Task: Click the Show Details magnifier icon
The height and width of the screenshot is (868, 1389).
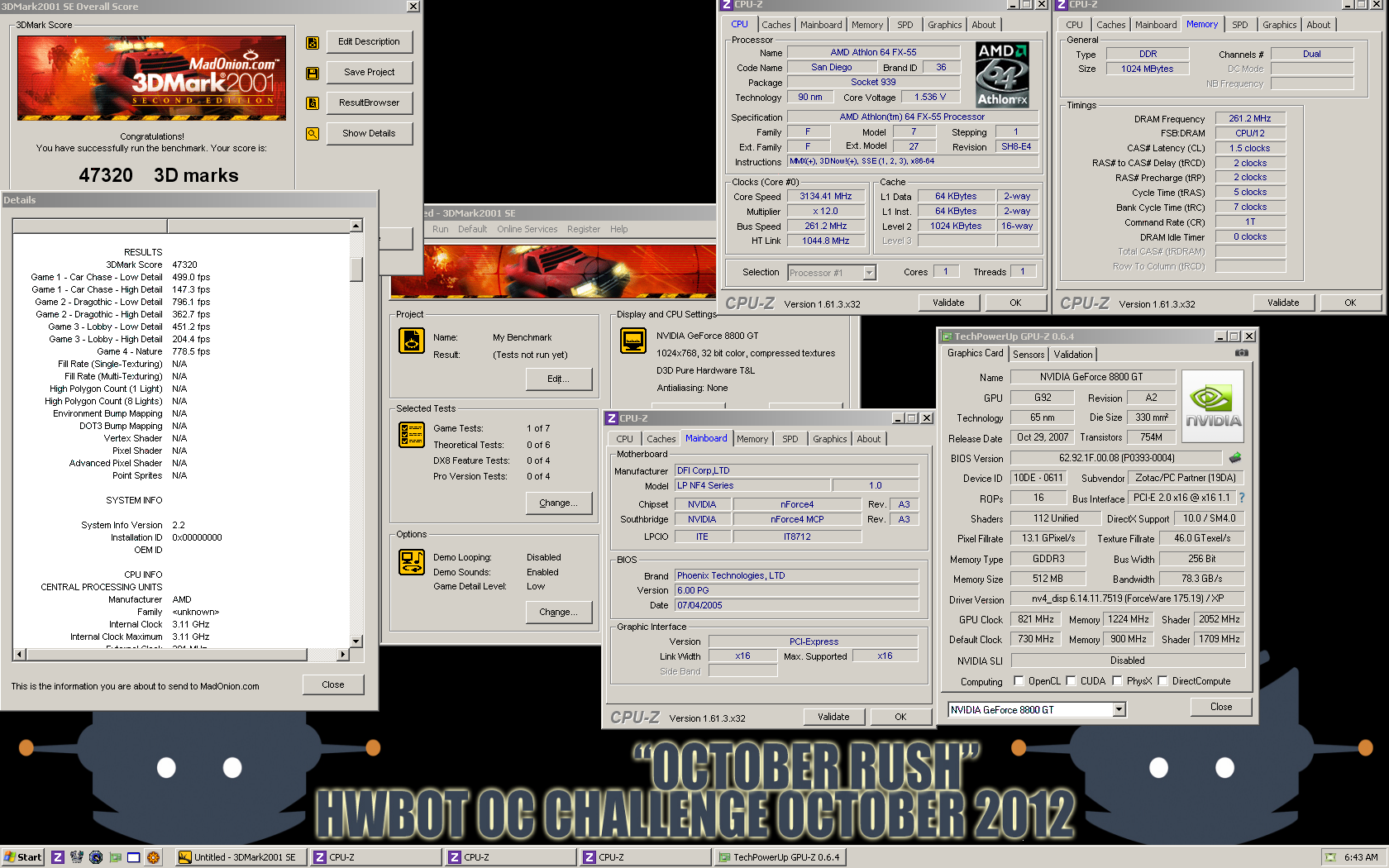Action: 313,134
